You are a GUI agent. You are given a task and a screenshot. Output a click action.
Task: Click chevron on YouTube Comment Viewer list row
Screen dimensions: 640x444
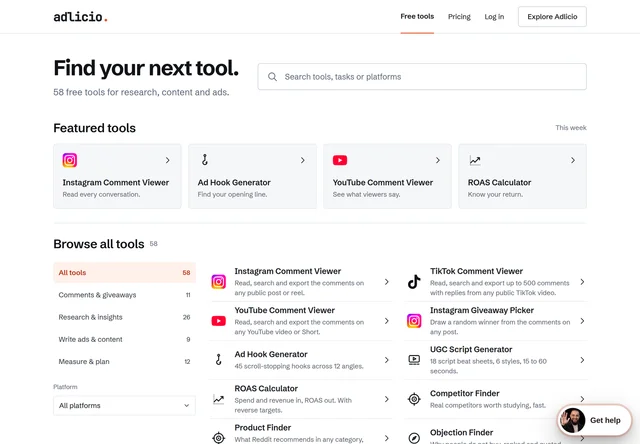(387, 321)
